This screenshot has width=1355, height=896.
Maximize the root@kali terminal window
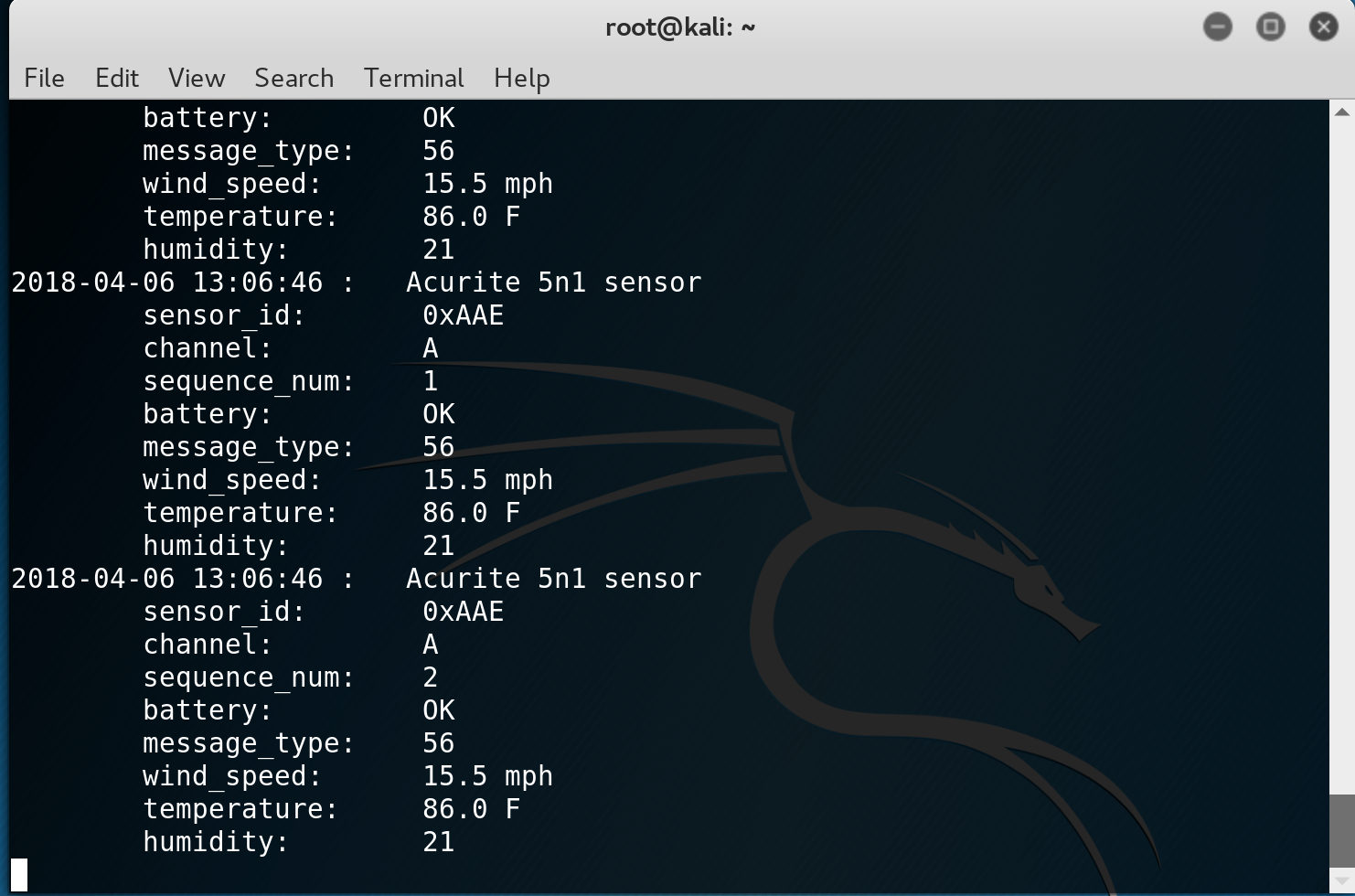(1270, 27)
